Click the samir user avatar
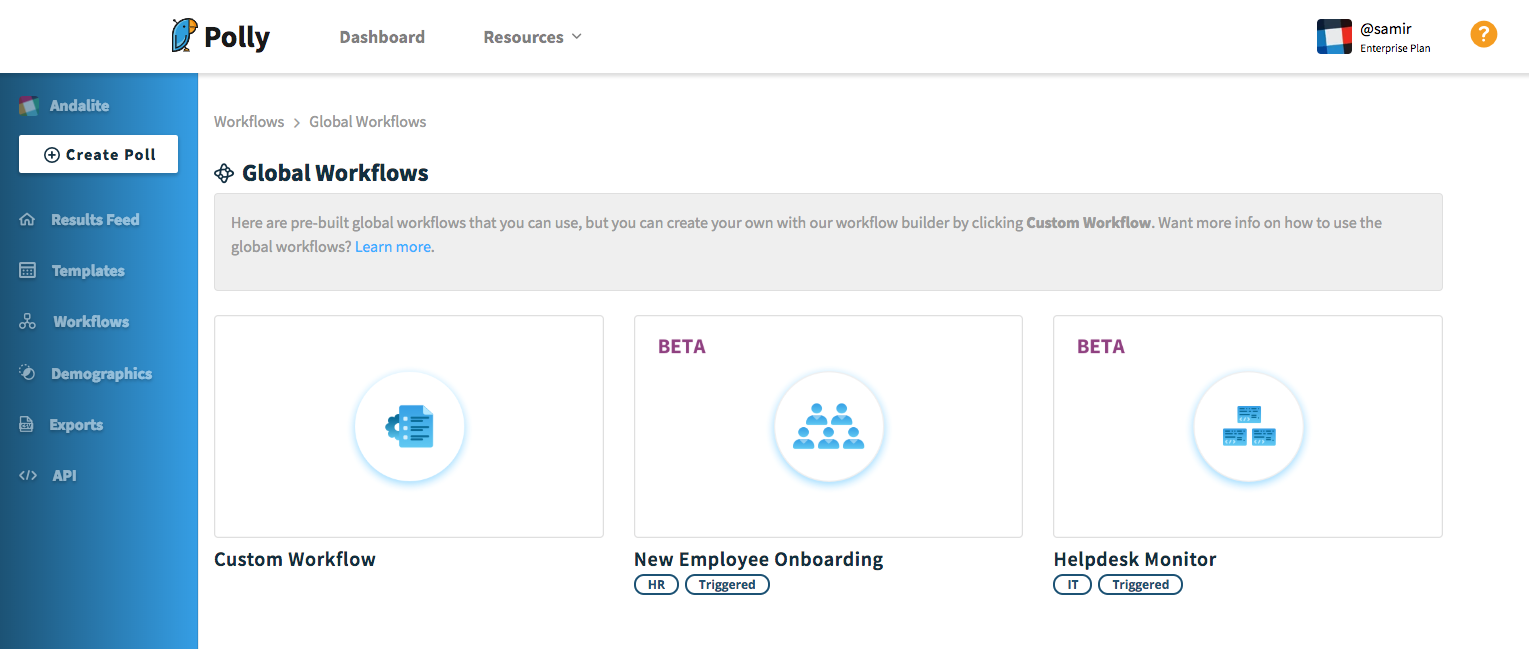The image size is (1529, 649). (x=1334, y=36)
